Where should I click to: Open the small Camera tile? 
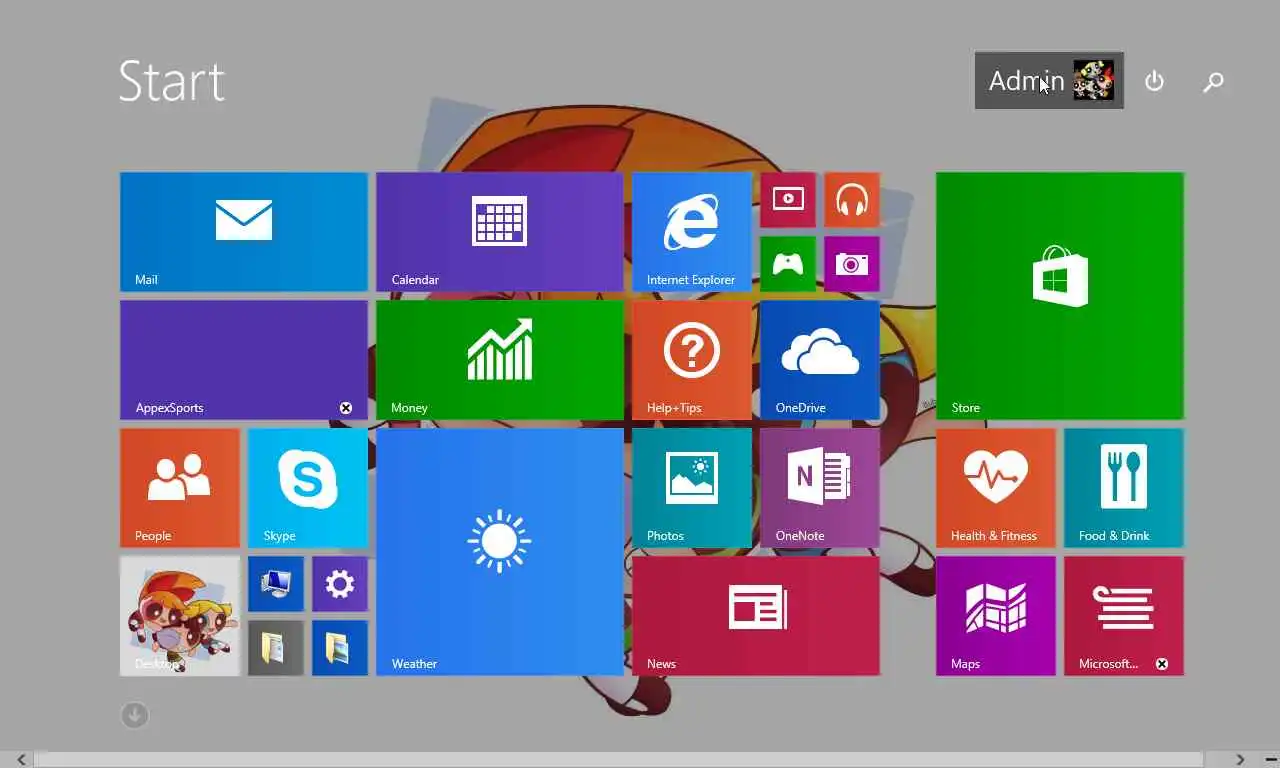click(852, 264)
